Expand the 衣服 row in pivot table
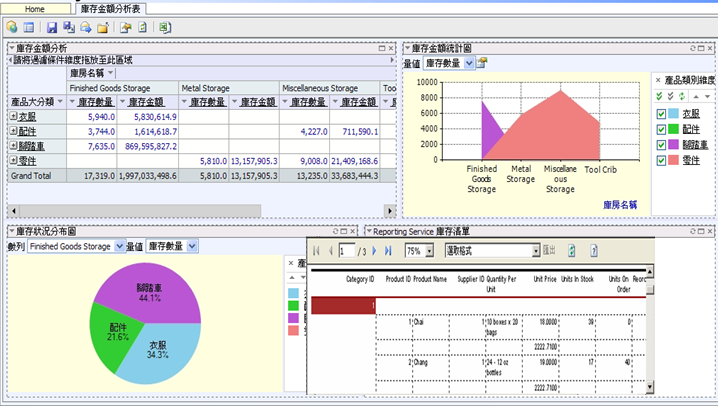This screenshot has height=406, width=718. (13, 117)
